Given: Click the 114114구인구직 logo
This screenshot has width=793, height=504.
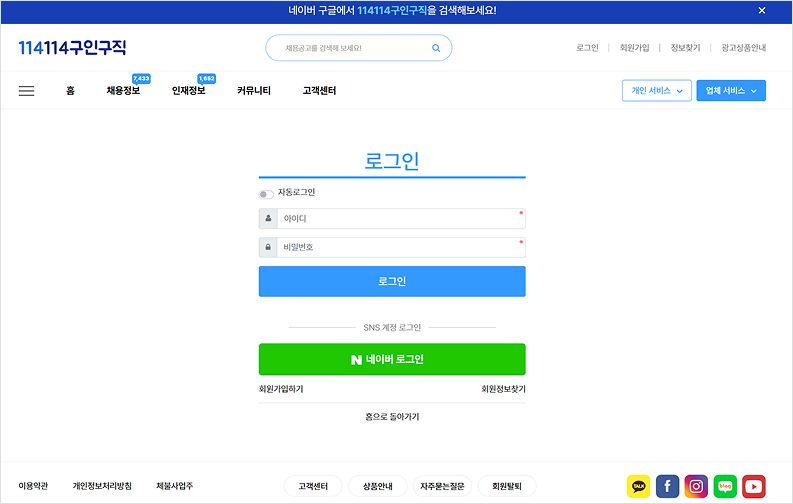Looking at the screenshot, I should [72, 48].
